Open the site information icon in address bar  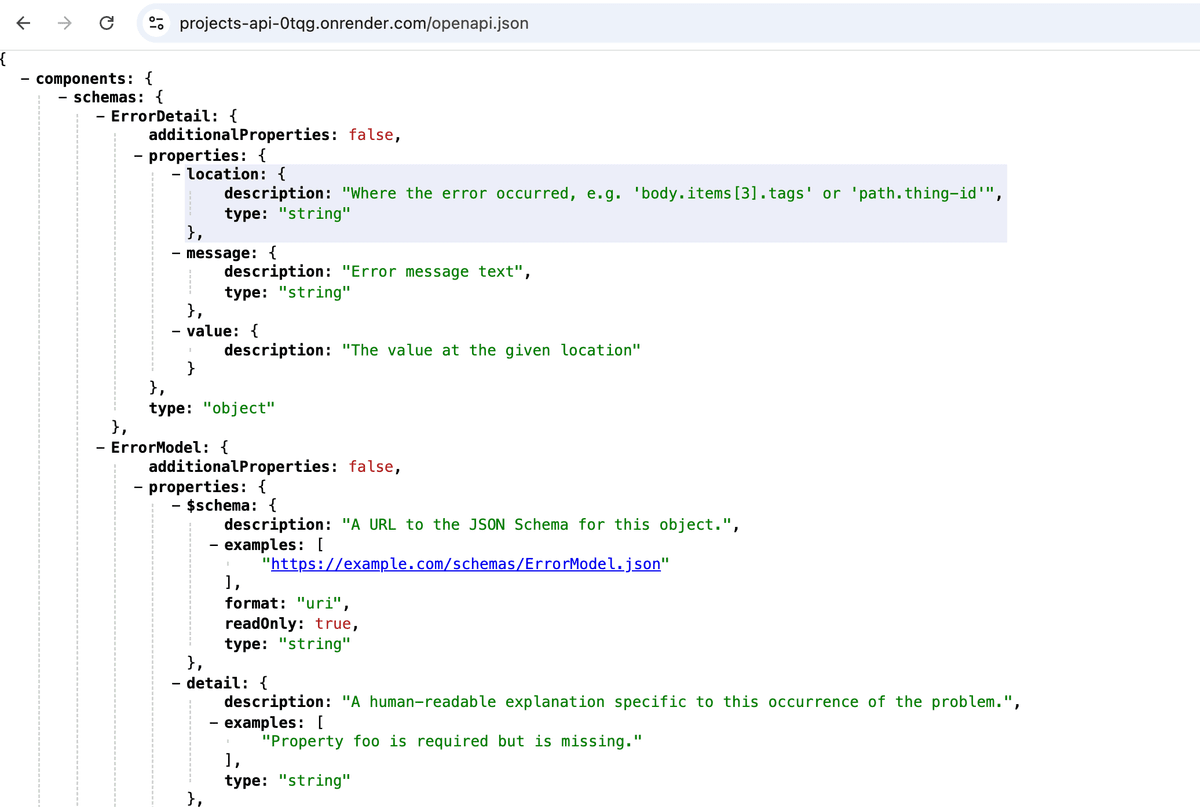click(x=155, y=23)
